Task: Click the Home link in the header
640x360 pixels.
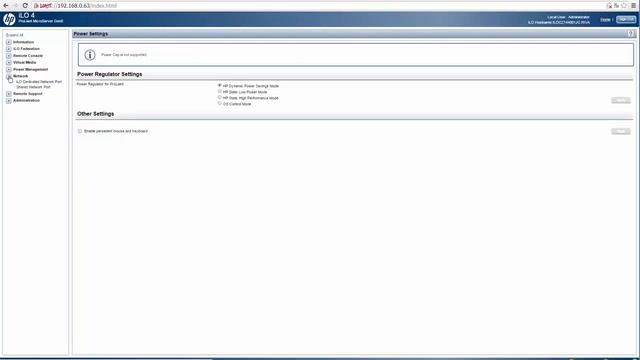Action: (x=605, y=20)
